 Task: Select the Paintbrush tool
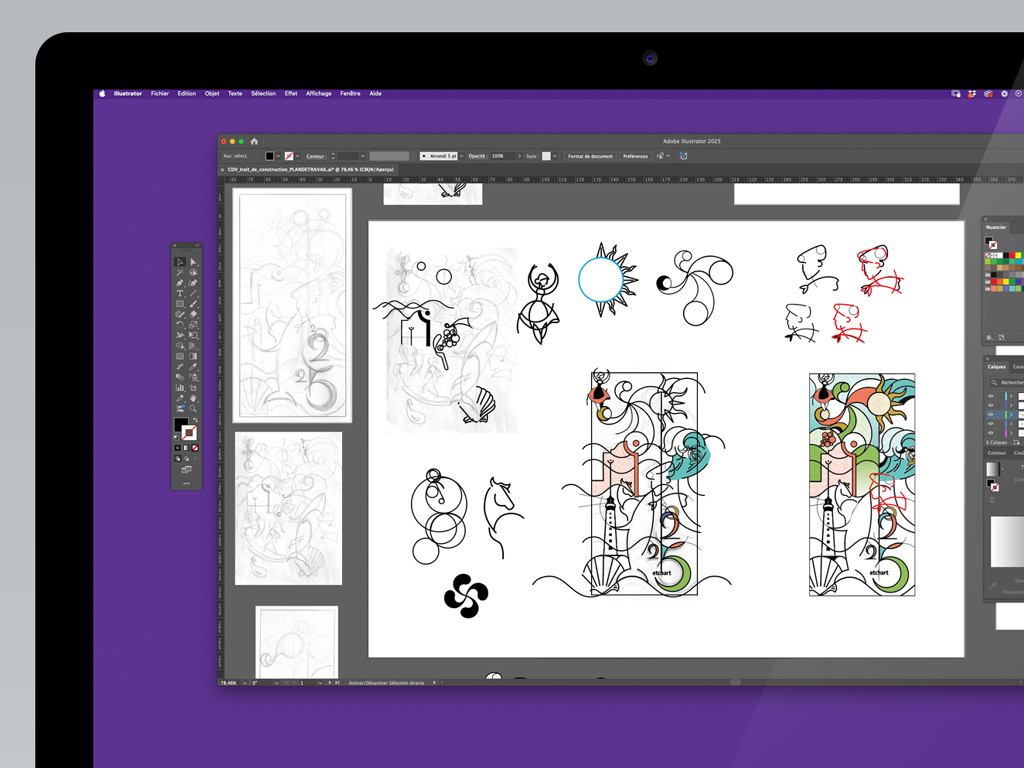(193, 304)
